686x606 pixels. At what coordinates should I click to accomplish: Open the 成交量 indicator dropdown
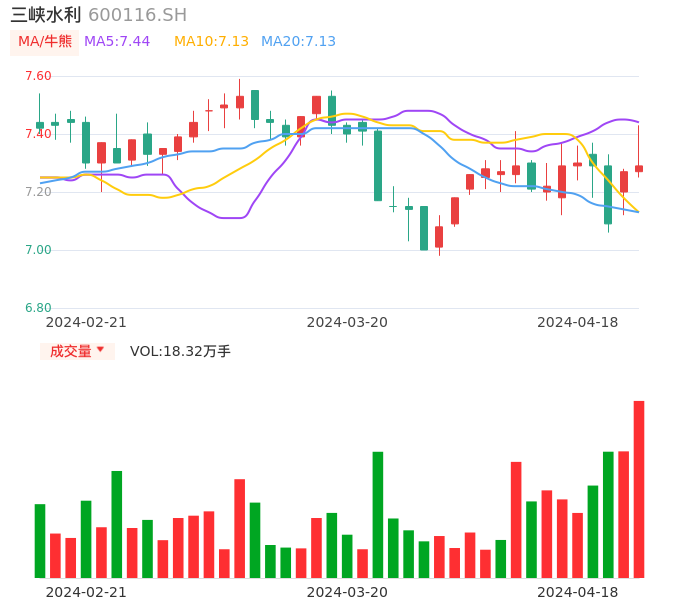click(x=71, y=351)
